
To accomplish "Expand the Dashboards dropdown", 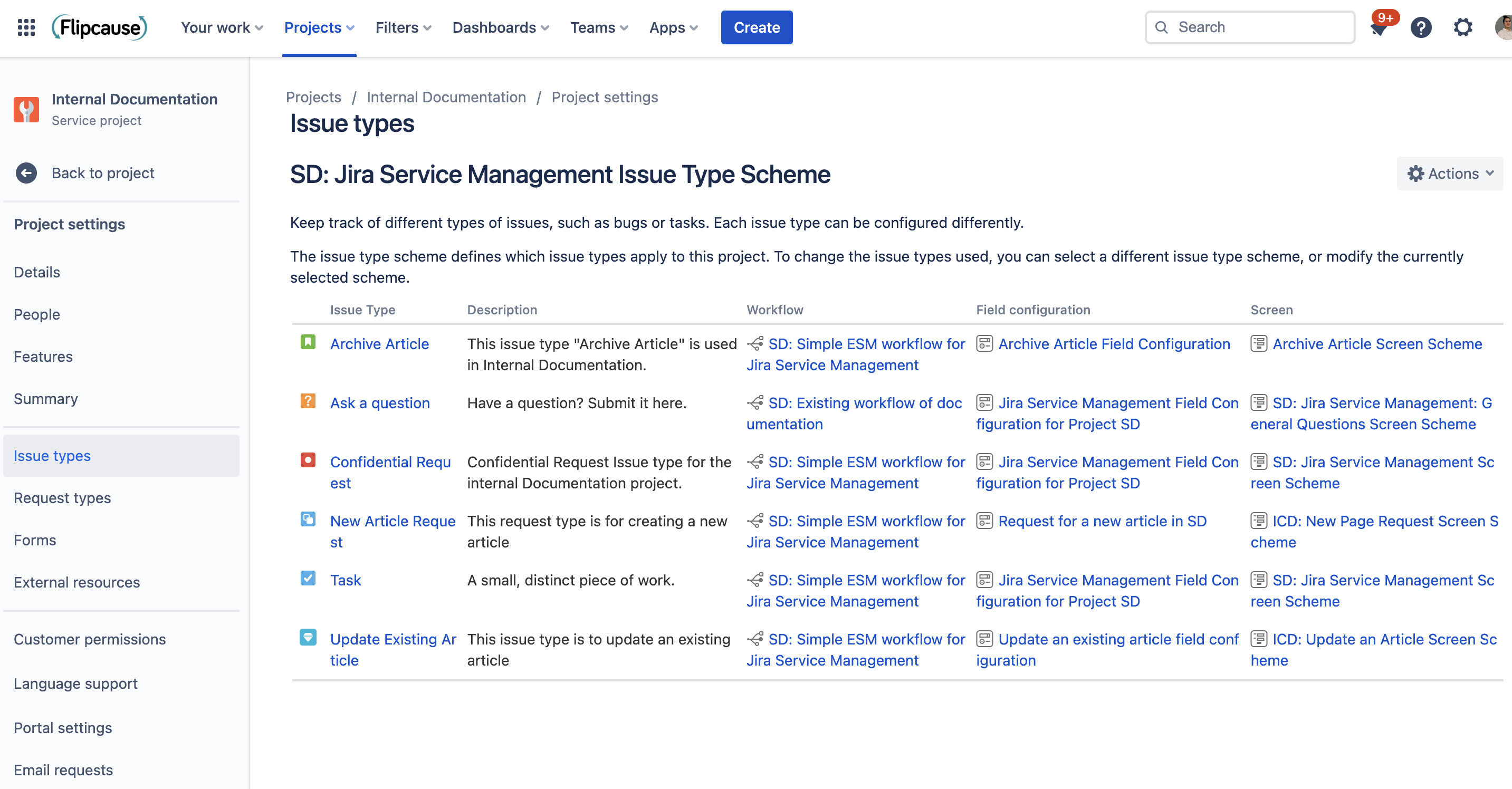I will (501, 27).
